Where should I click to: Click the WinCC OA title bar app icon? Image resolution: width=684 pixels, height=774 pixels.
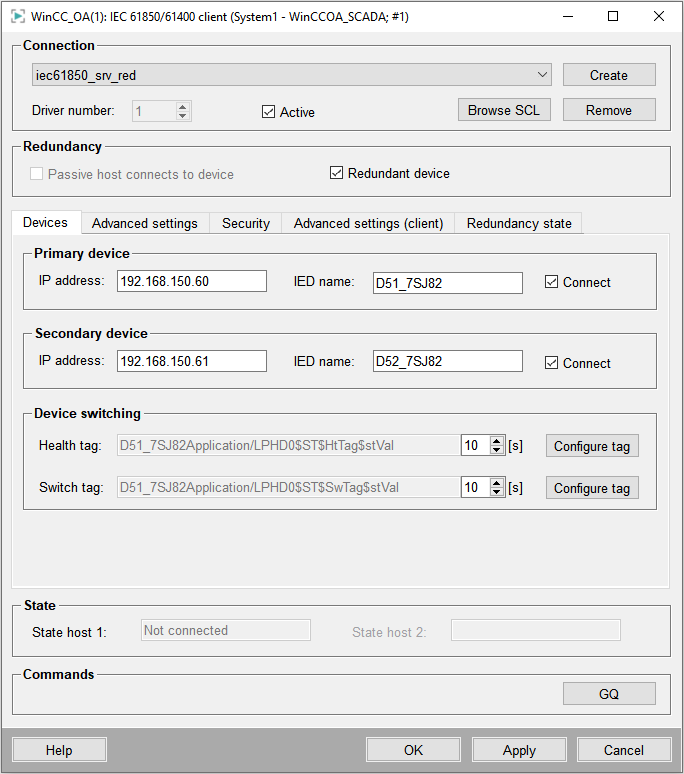click(18, 16)
